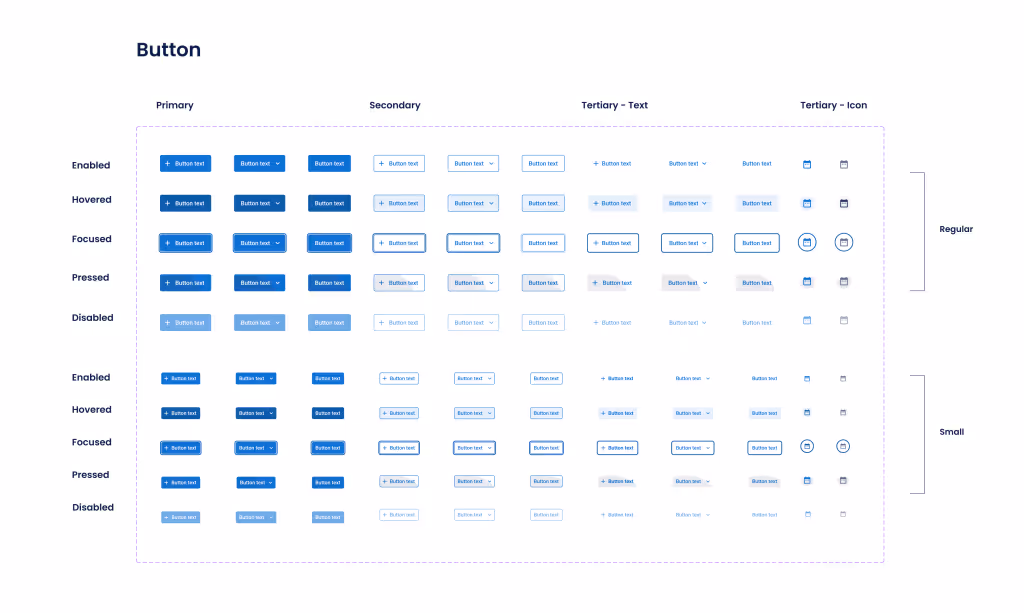Open the Tertiary text dropdown button in Regular Enabled row
Viewport: 1024px width, 613px height.
(x=687, y=164)
